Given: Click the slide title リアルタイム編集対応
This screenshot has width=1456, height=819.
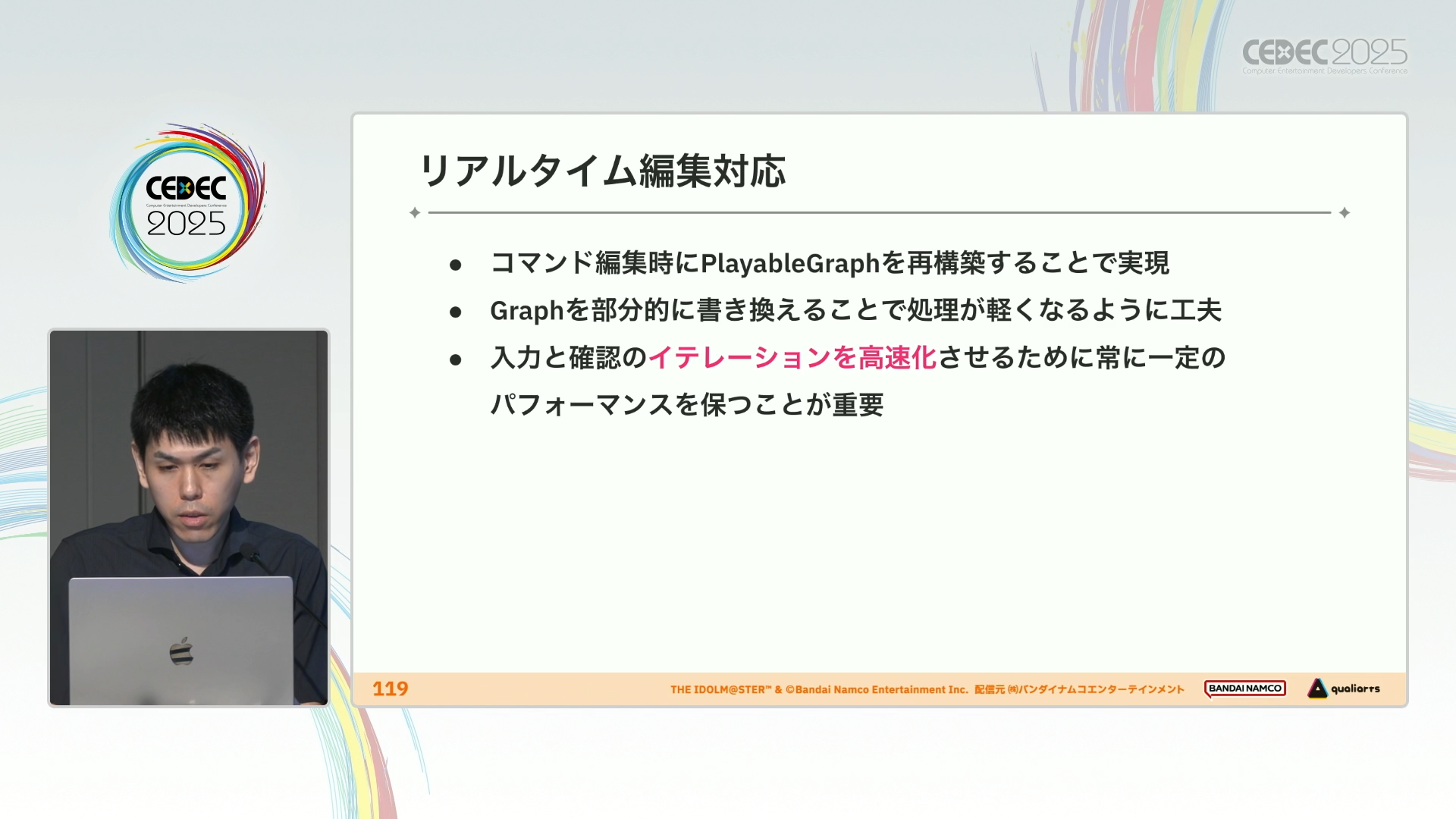Looking at the screenshot, I should point(602,171).
